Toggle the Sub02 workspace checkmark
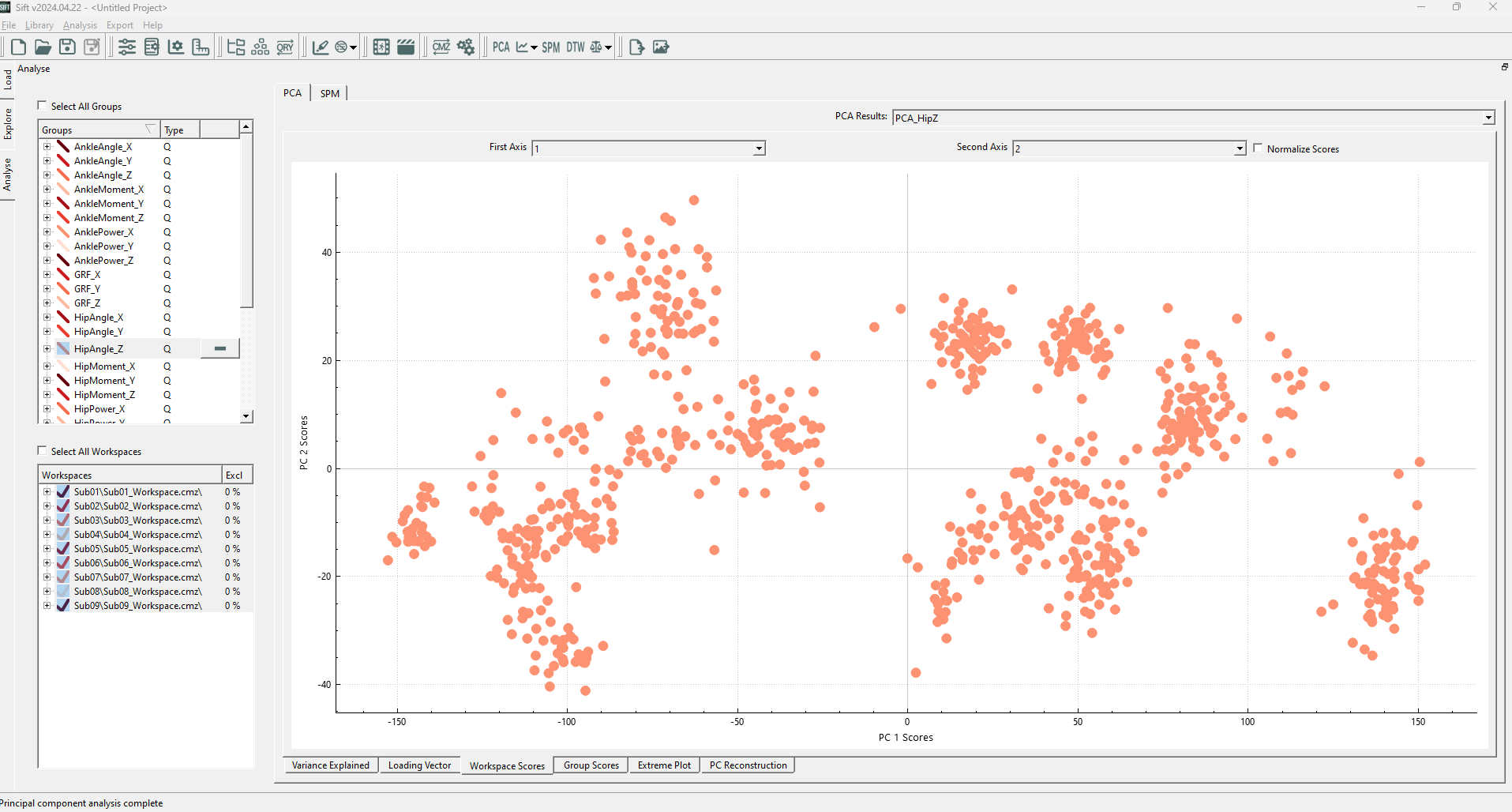1512x812 pixels. (63, 506)
